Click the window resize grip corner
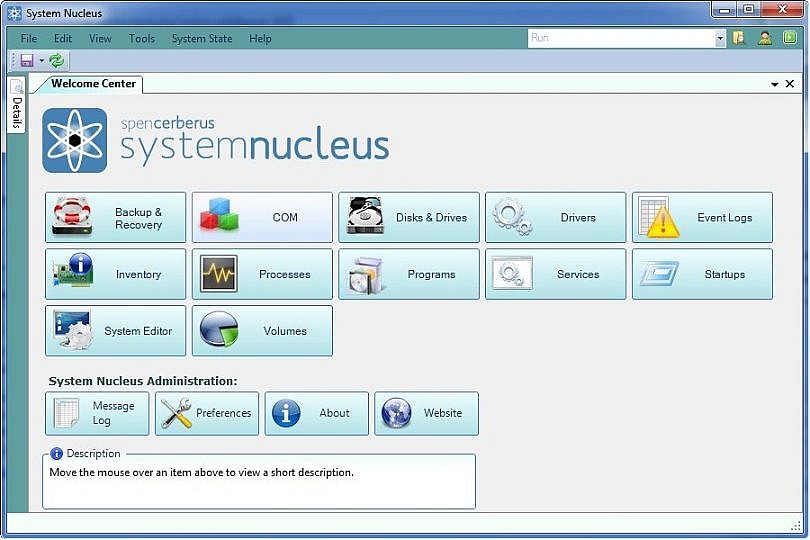This screenshot has height=540, width=810. tap(796, 526)
